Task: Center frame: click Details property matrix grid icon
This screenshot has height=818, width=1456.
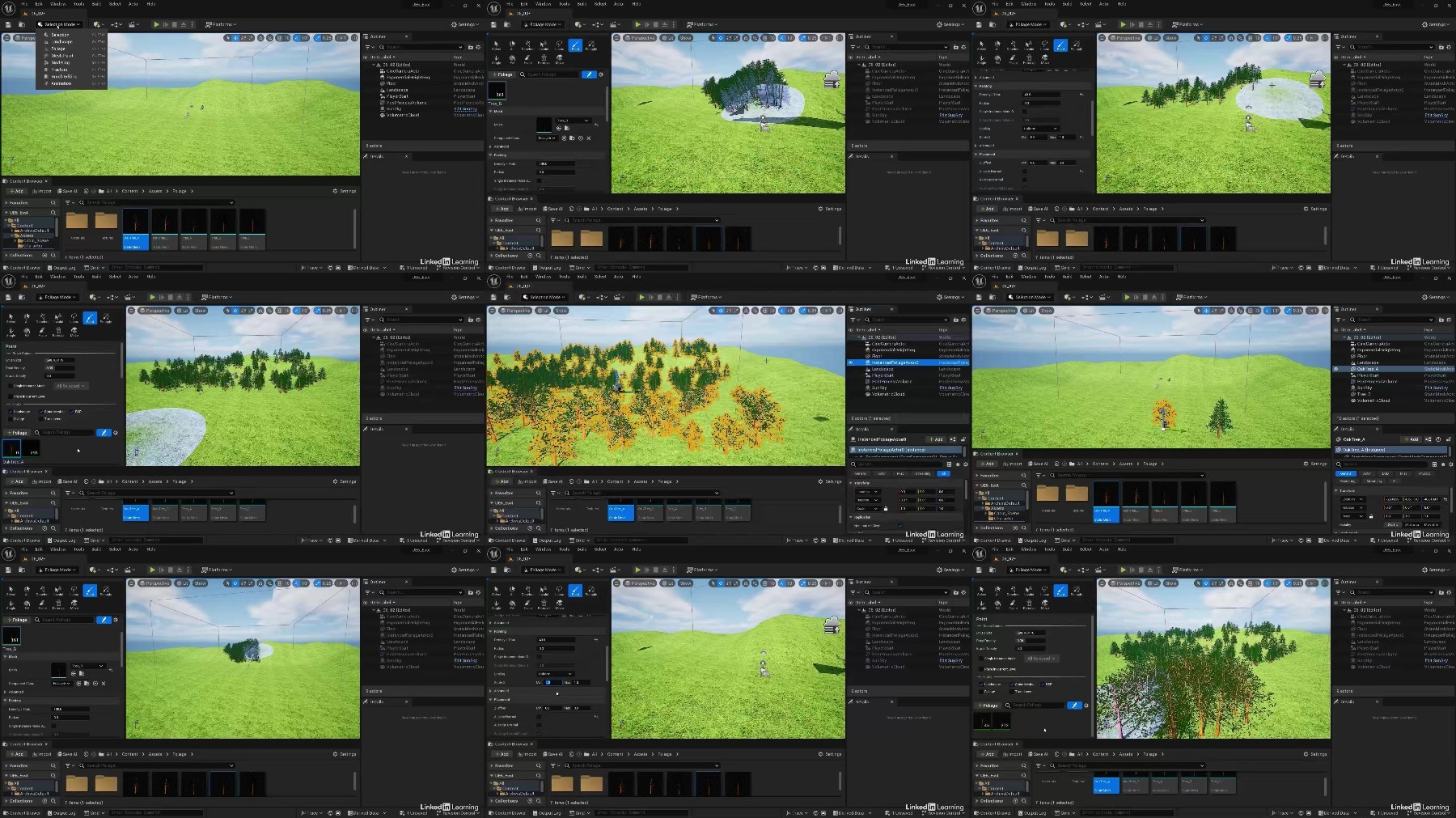Action: tap(949, 464)
